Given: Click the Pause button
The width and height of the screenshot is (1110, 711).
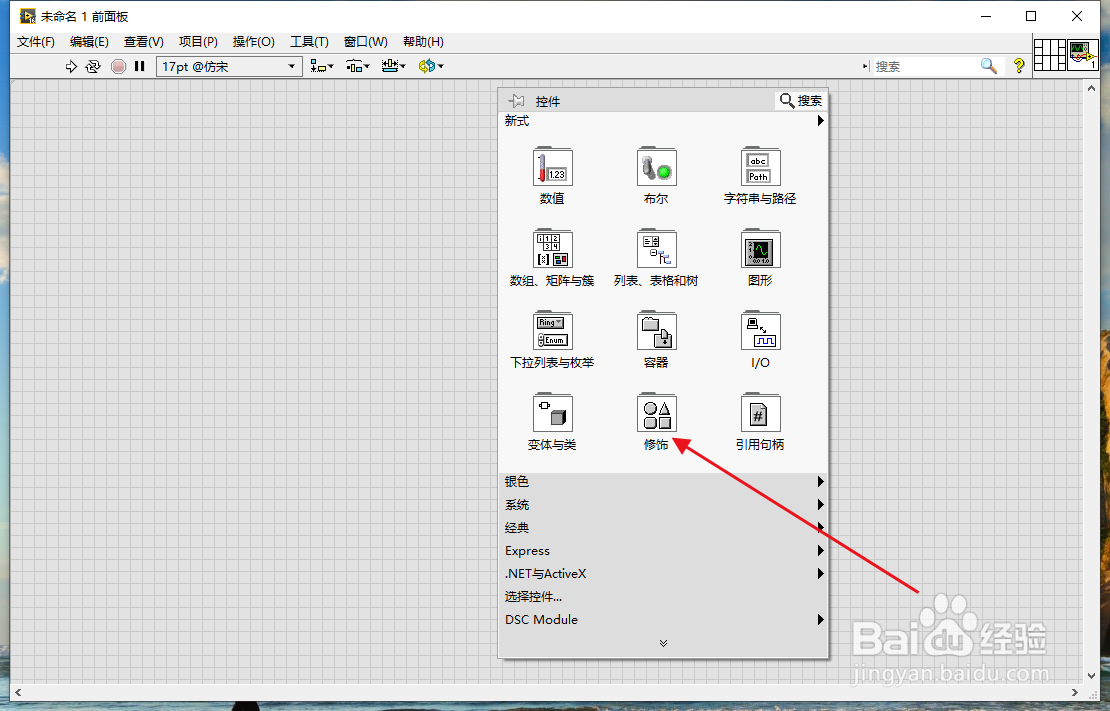Looking at the screenshot, I should tap(139, 67).
